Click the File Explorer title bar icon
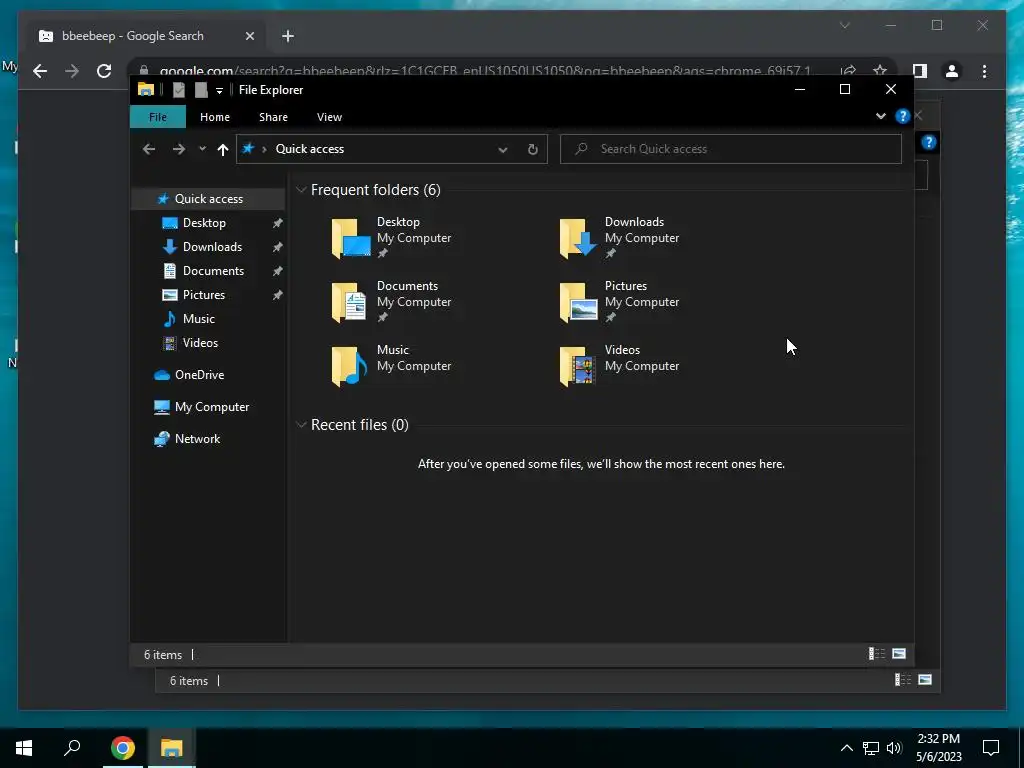 (x=146, y=90)
